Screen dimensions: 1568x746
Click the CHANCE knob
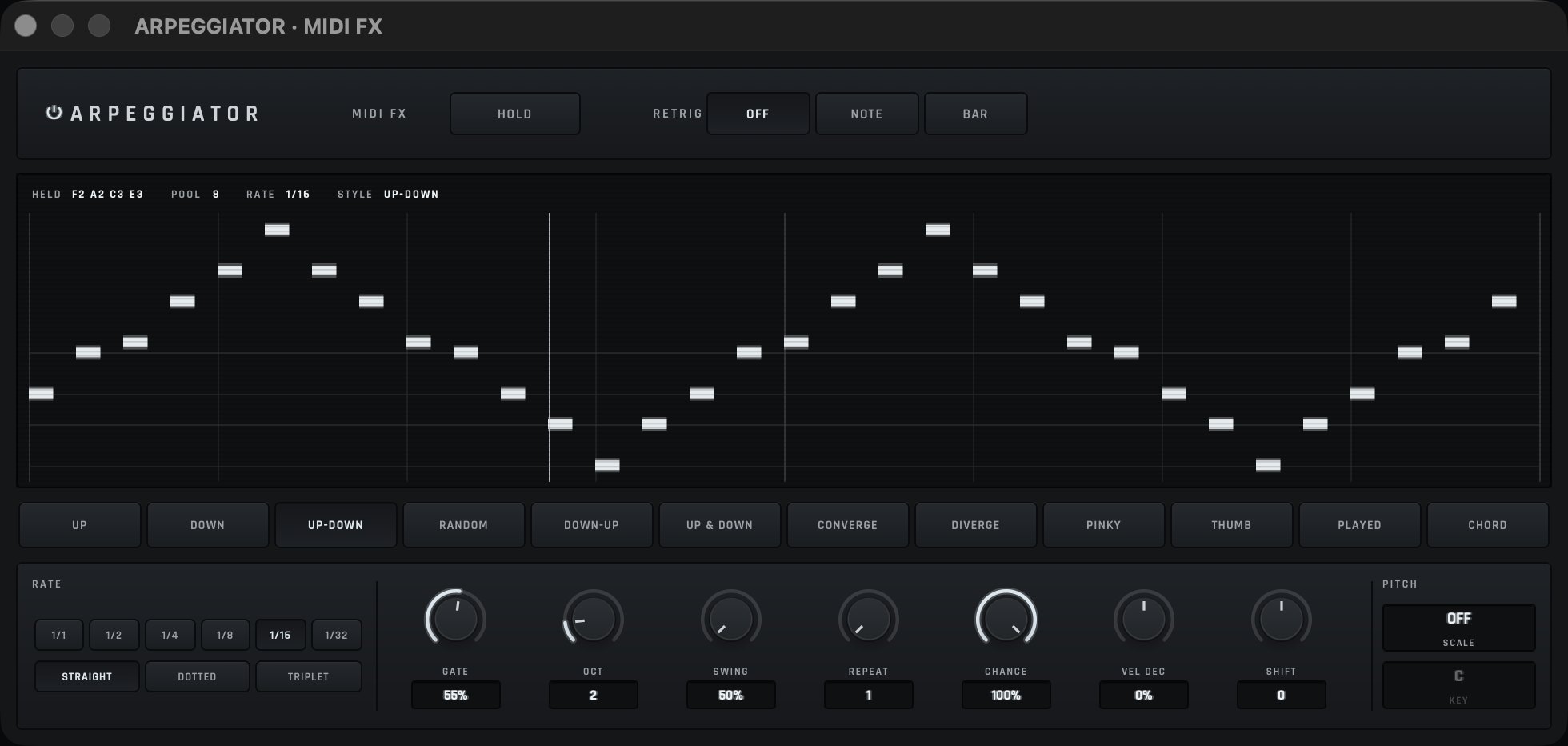(x=1006, y=619)
